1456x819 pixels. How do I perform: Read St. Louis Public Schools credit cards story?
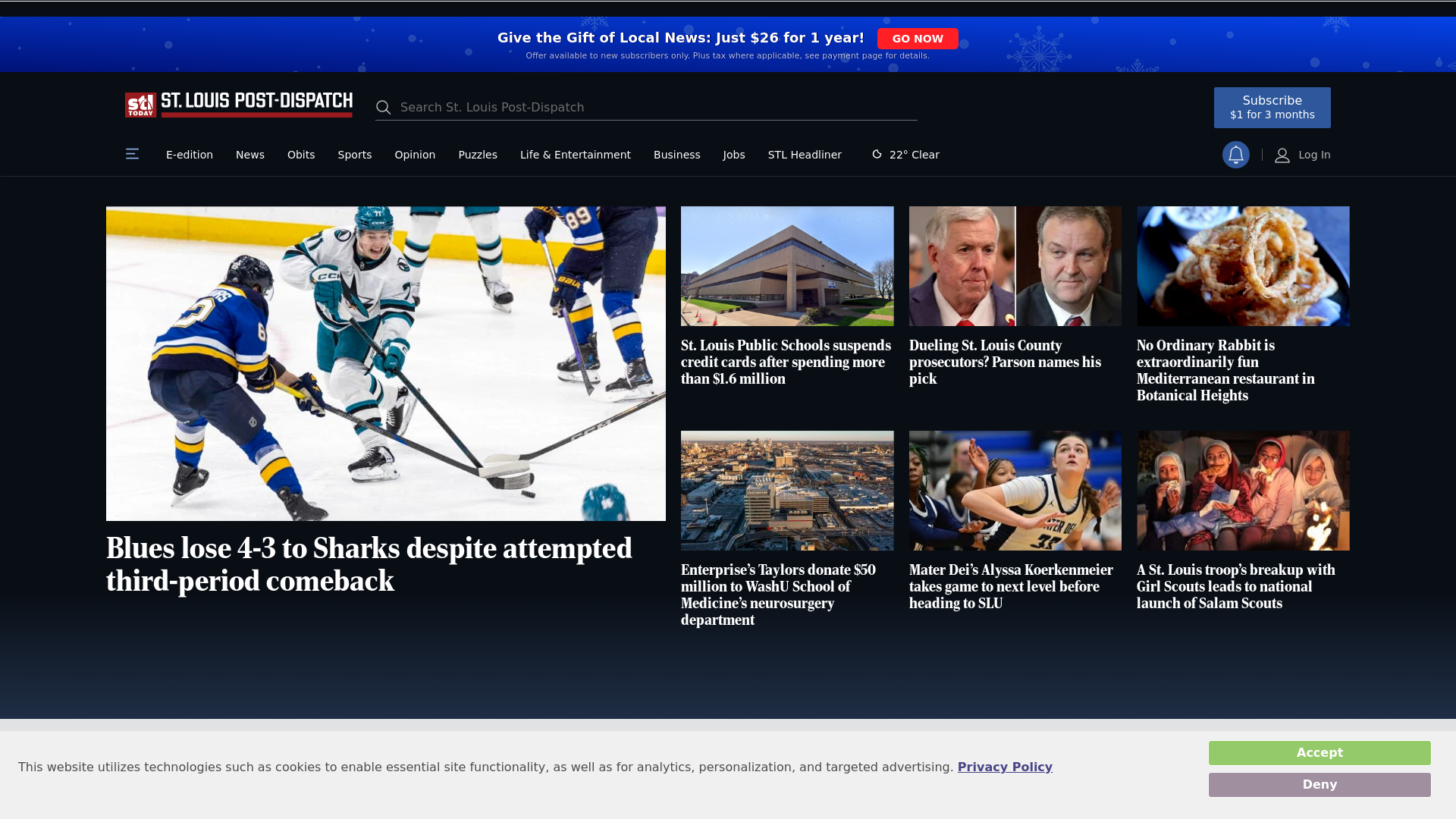pyautogui.click(x=786, y=362)
